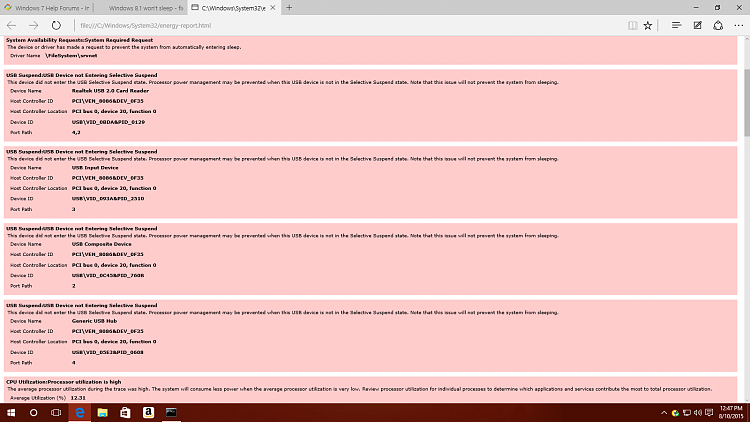Open the Share icon in Edge toolbar
Viewport: 750px width, 422px height.
click(x=718, y=25)
